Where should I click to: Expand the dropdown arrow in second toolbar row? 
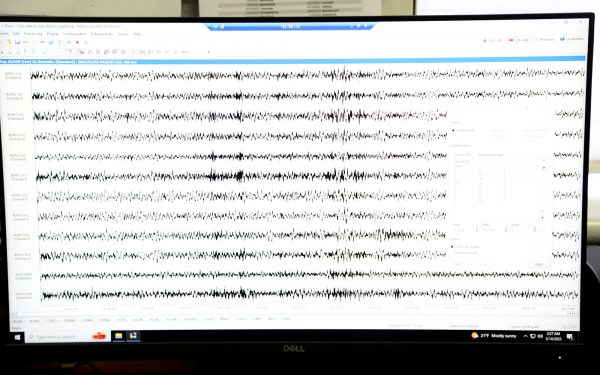(209, 52)
